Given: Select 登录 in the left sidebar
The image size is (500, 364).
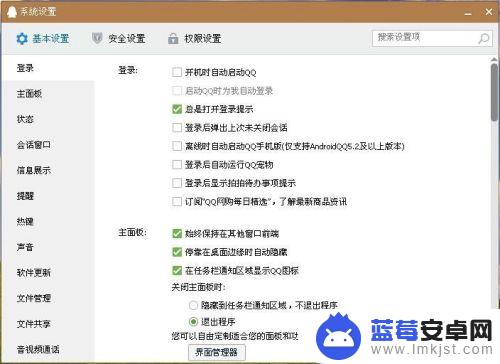Looking at the screenshot, I should point(48,68).
